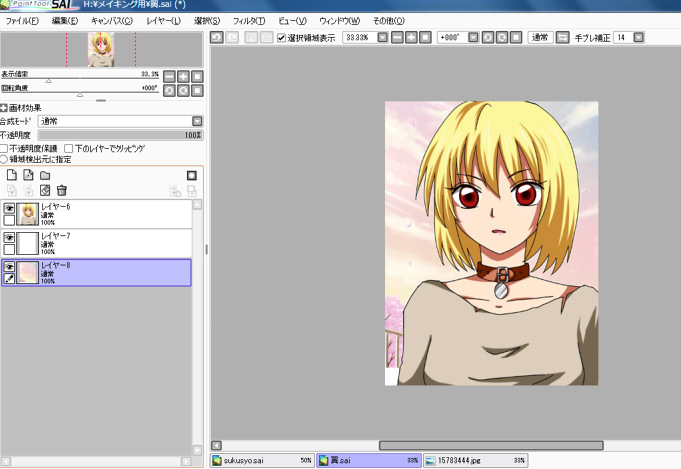The width and height of the screenshot is (681, 469).
Task: Select the レイヤー6 layer row
Action: point(96,214)
